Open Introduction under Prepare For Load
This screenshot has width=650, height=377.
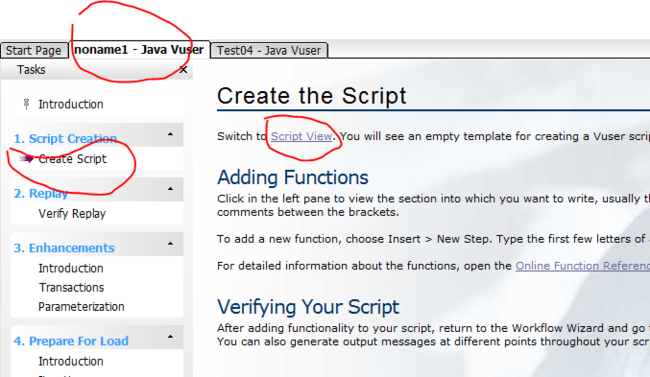coord(71,361)
